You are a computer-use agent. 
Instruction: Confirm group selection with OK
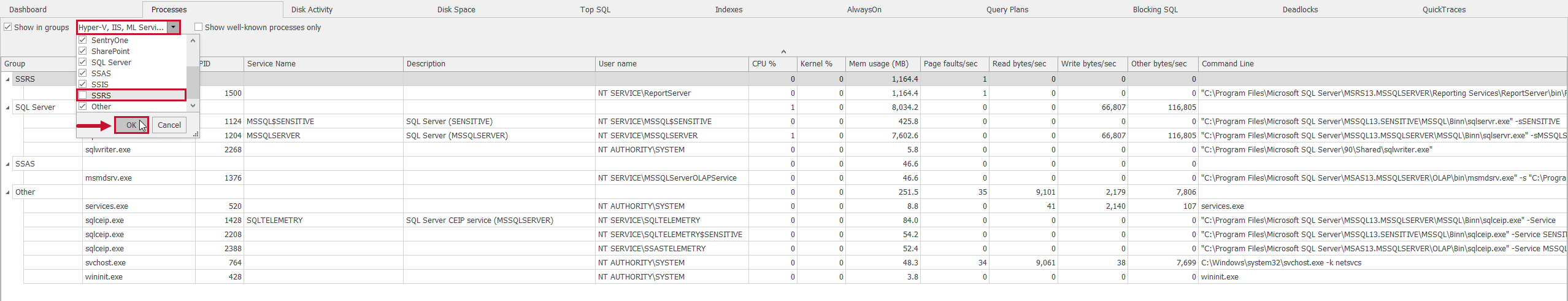(x=131, y=125)
